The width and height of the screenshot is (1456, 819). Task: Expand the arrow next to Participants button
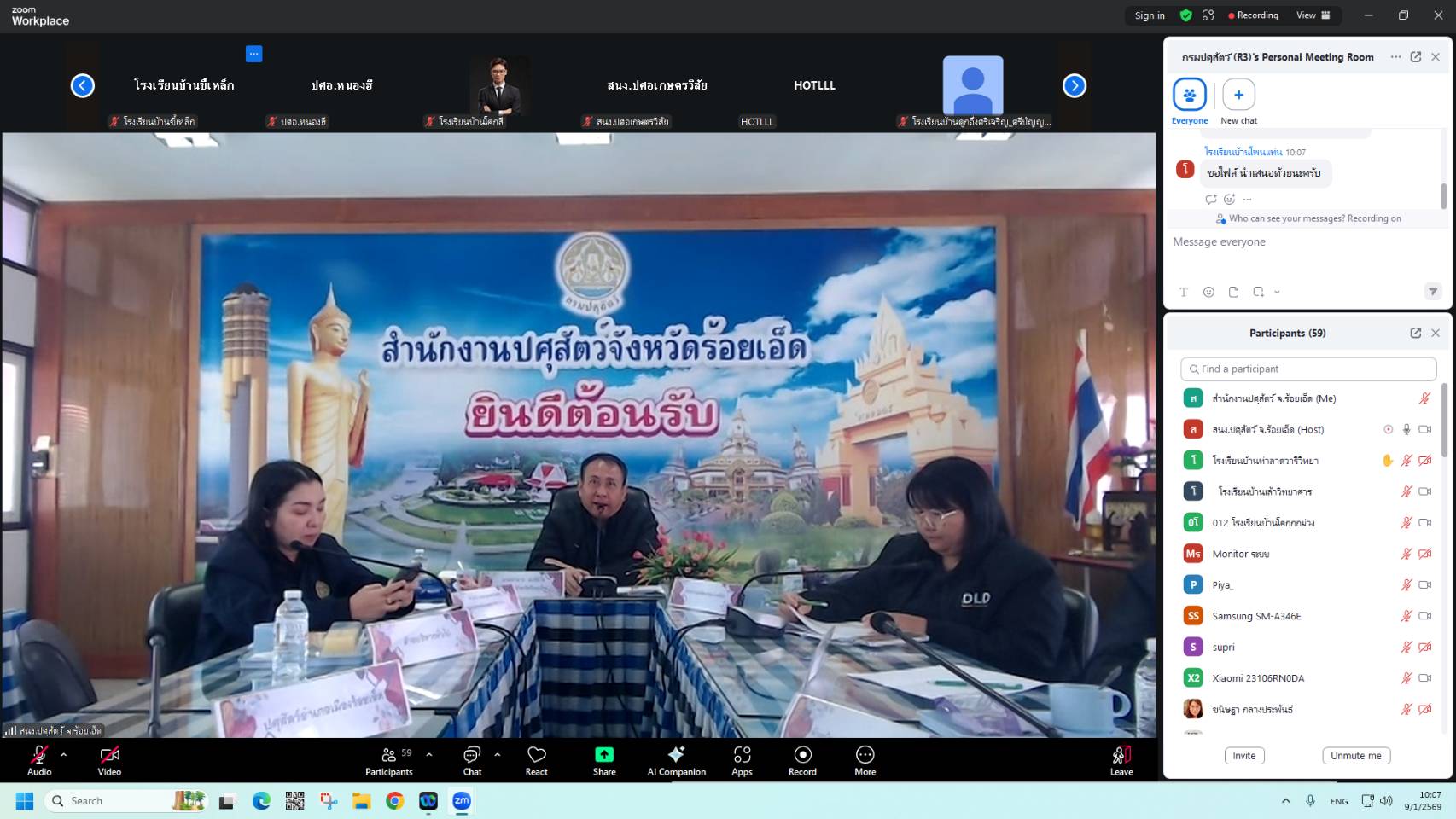click(x=429, y=754)
